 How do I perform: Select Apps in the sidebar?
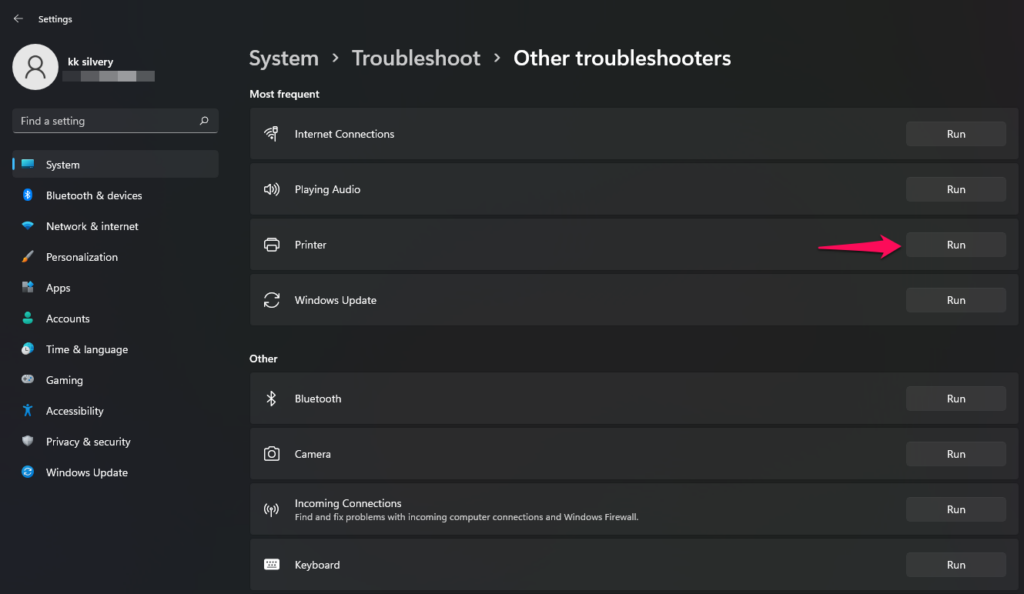(115, 287)
